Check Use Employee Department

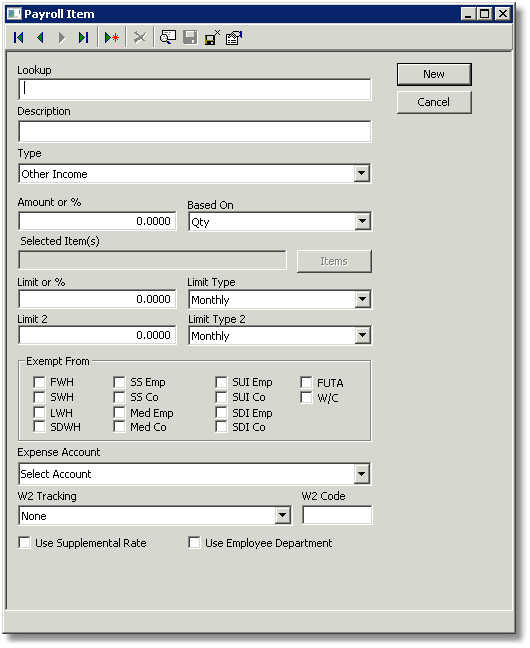194,542
